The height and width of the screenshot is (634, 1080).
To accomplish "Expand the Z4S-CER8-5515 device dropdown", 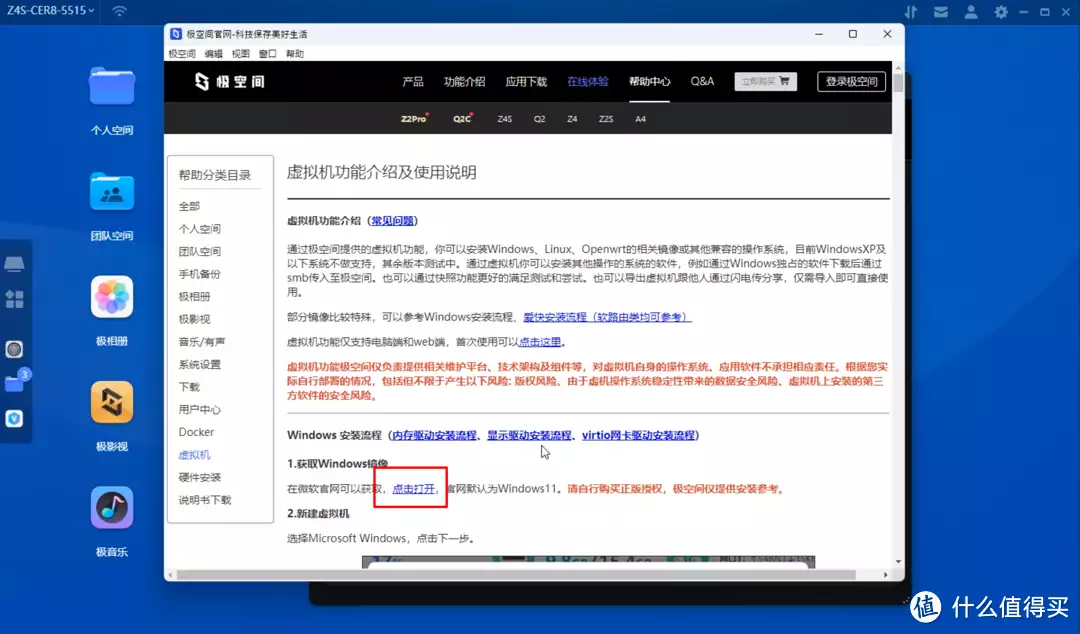I will (50, 10).
